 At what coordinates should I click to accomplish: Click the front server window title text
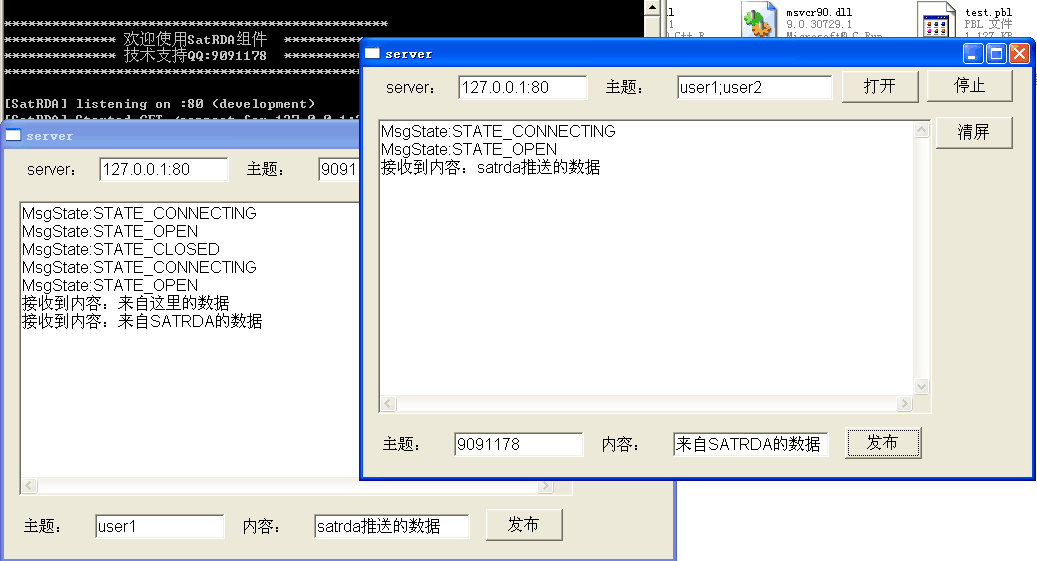coord(409,54)
